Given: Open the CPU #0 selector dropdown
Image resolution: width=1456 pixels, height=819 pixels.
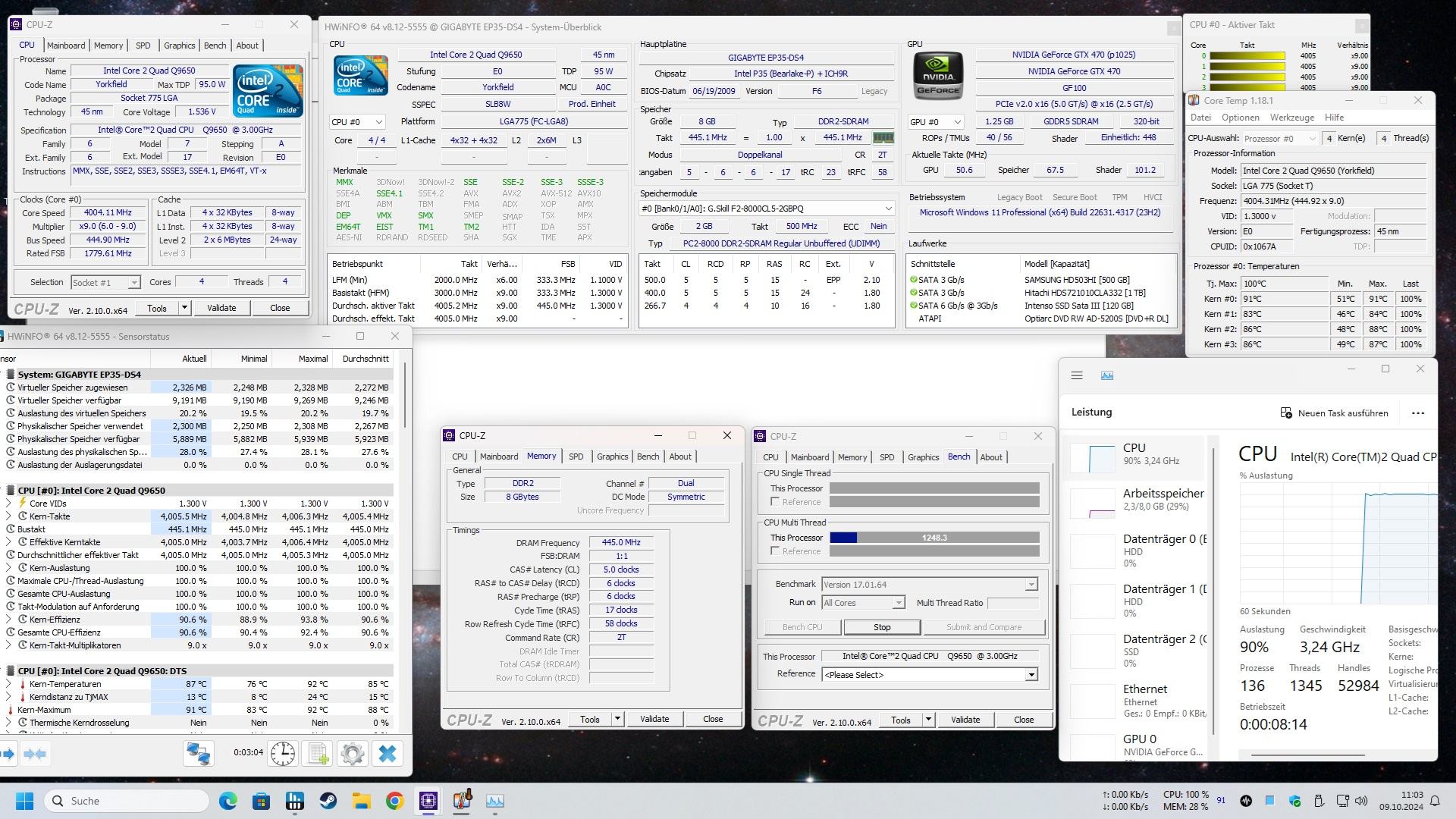Looking at the screenshot, I should (357, 122).
